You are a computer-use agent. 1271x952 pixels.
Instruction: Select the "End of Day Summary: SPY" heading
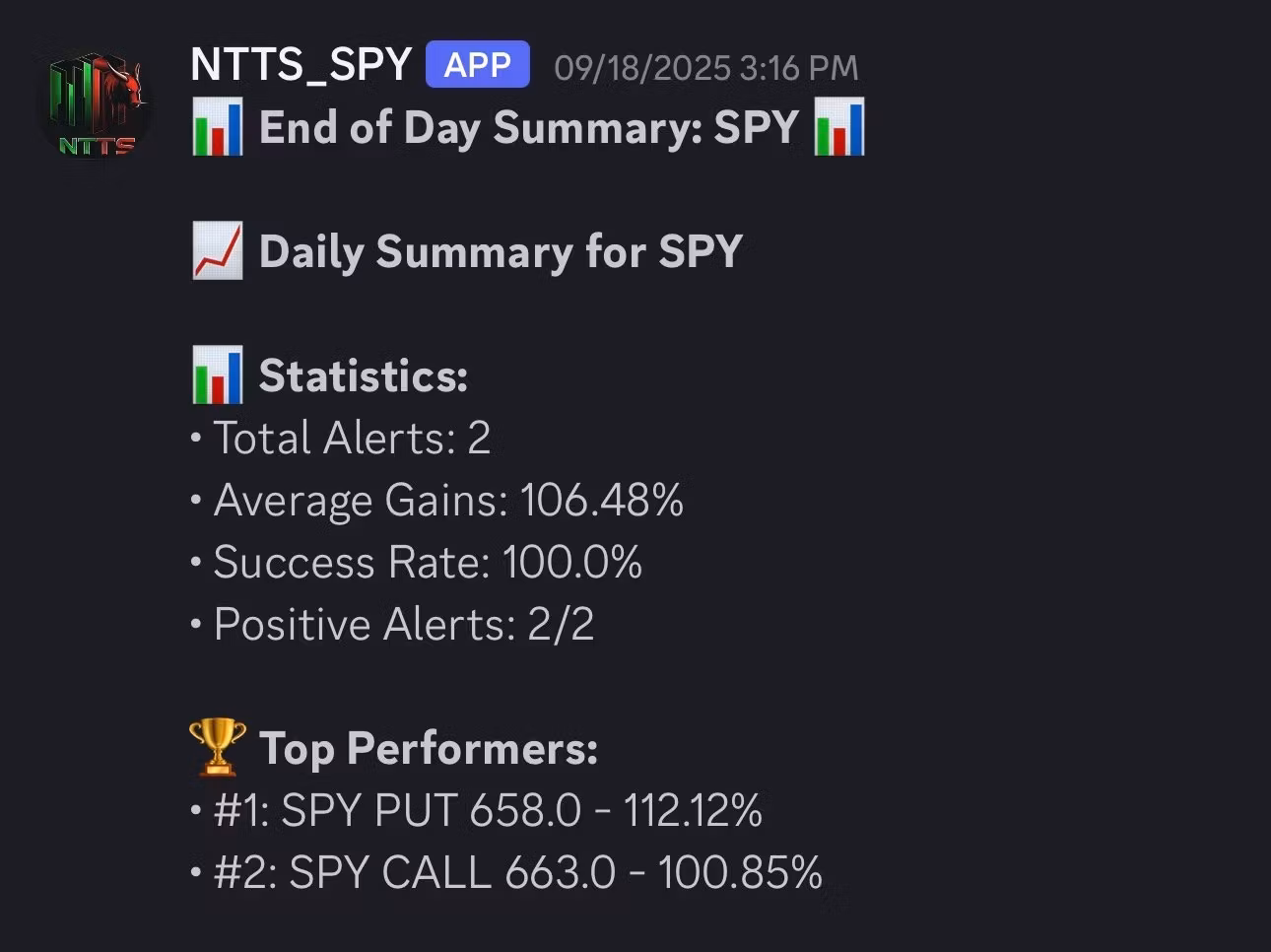pos(528,128)
